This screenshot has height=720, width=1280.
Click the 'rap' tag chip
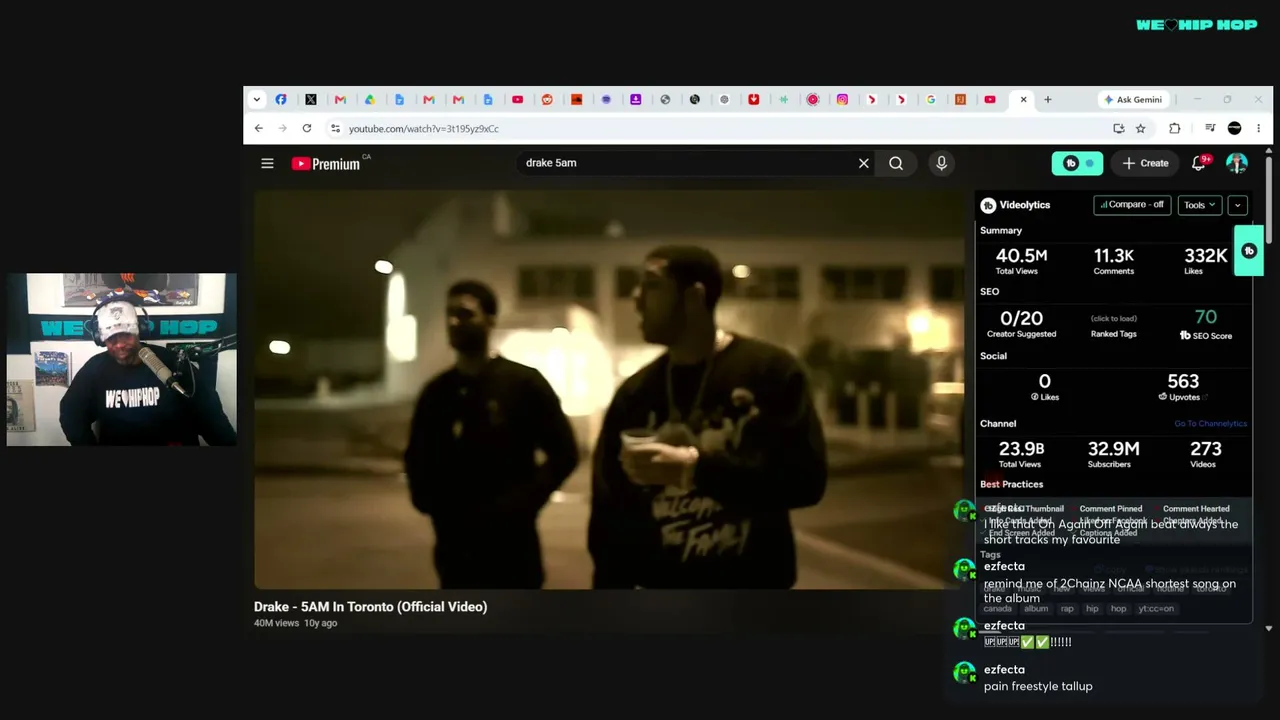pos(1067,608)
